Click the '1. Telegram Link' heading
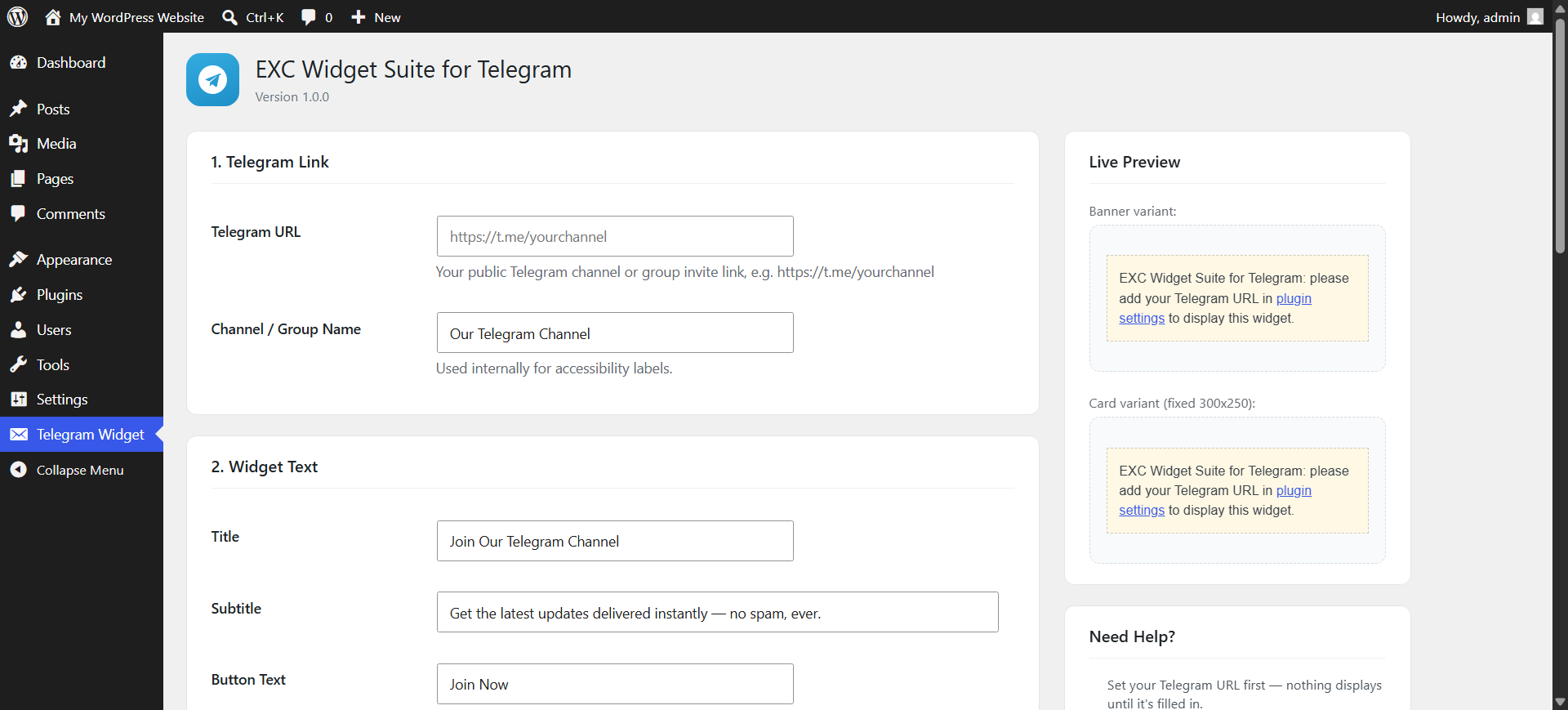The width and height of the screenshot is (1568, 710). click(x=269, y=162)
